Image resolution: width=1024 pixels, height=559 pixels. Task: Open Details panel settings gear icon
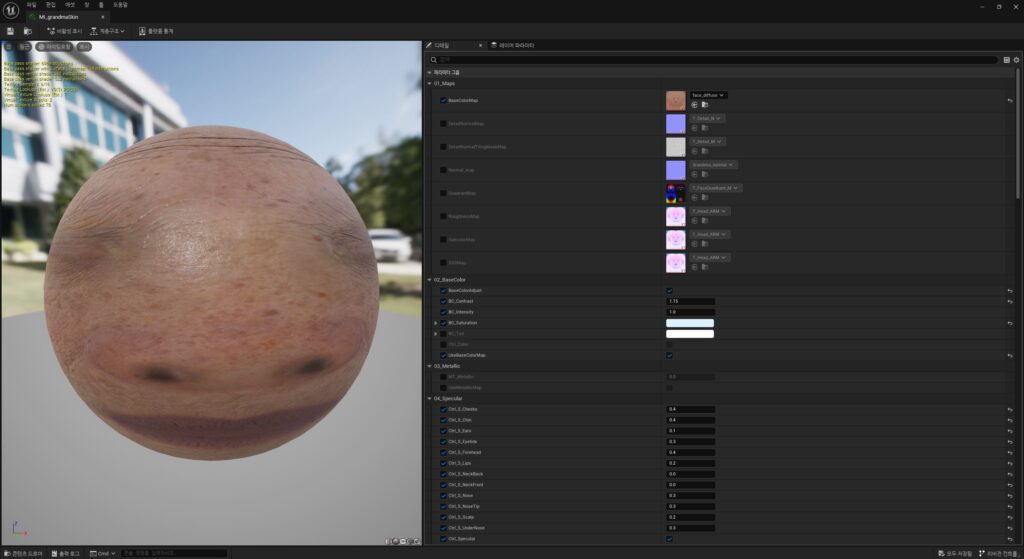[1016, 60]
